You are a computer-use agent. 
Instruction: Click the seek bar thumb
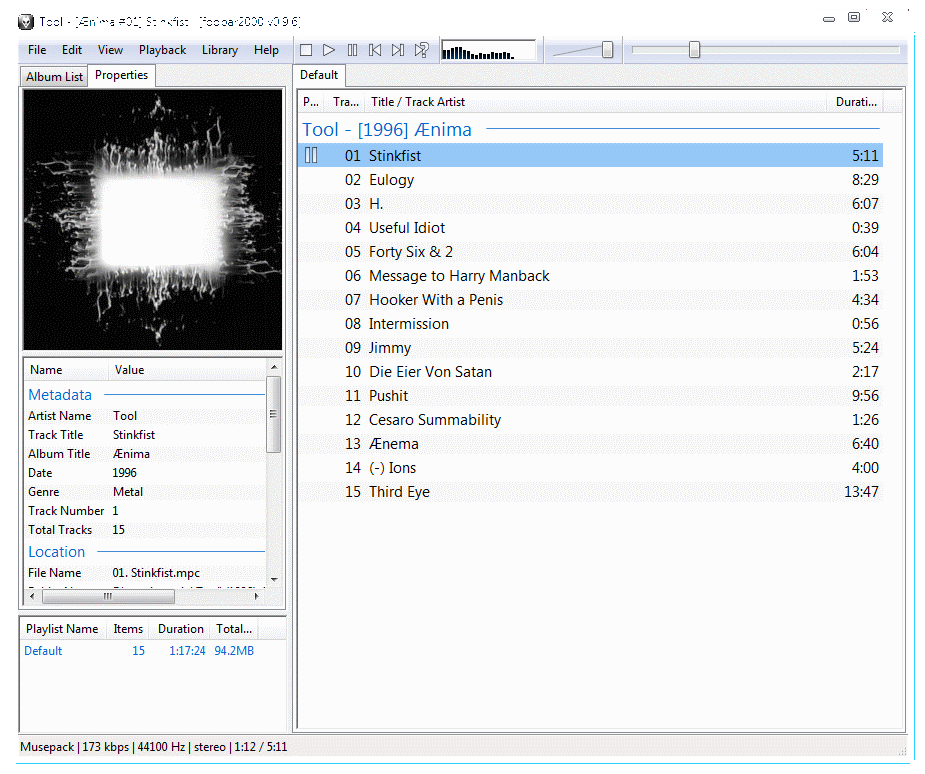tap(694, 50)
